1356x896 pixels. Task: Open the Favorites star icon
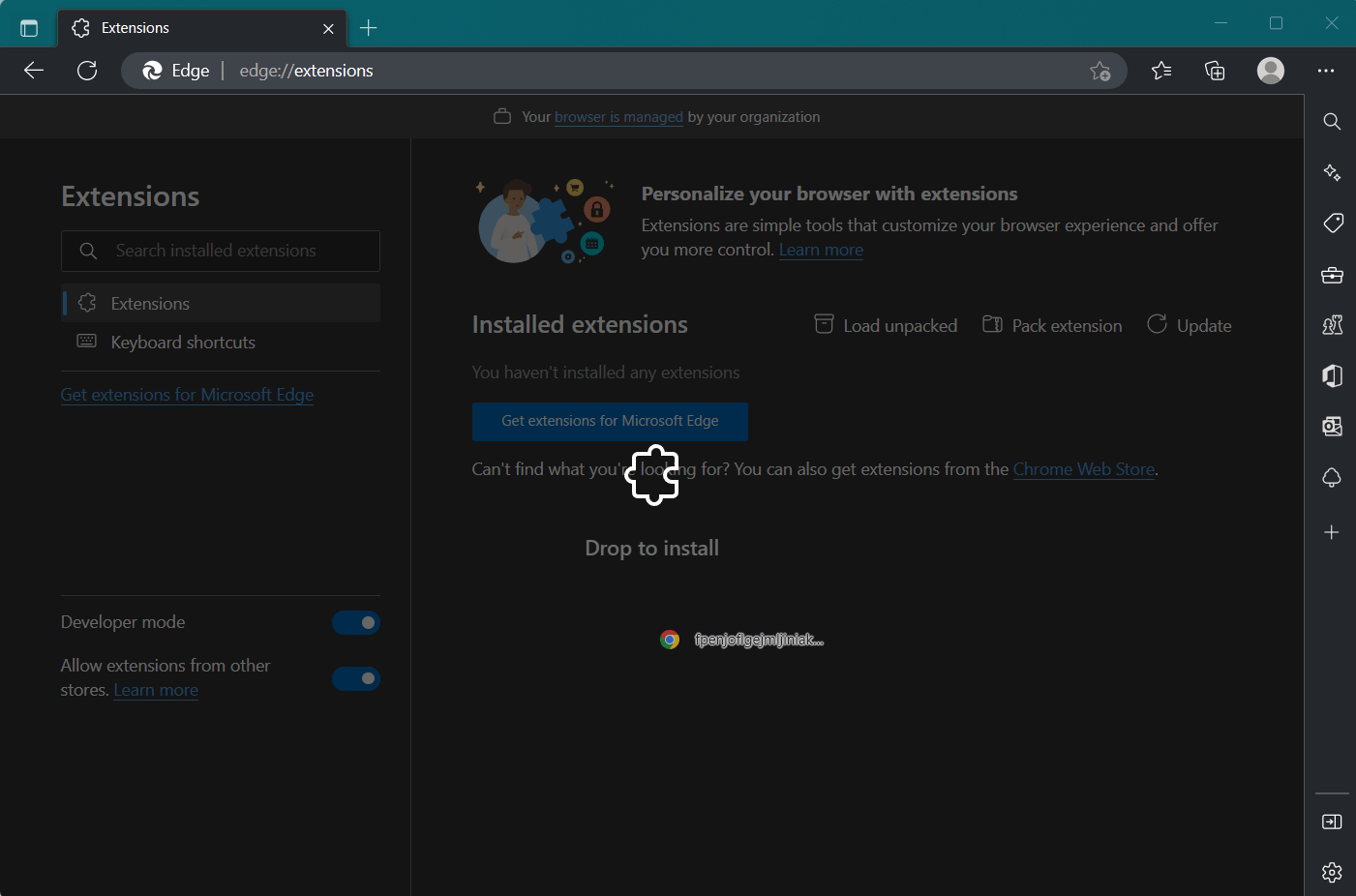pos(1161,71)
